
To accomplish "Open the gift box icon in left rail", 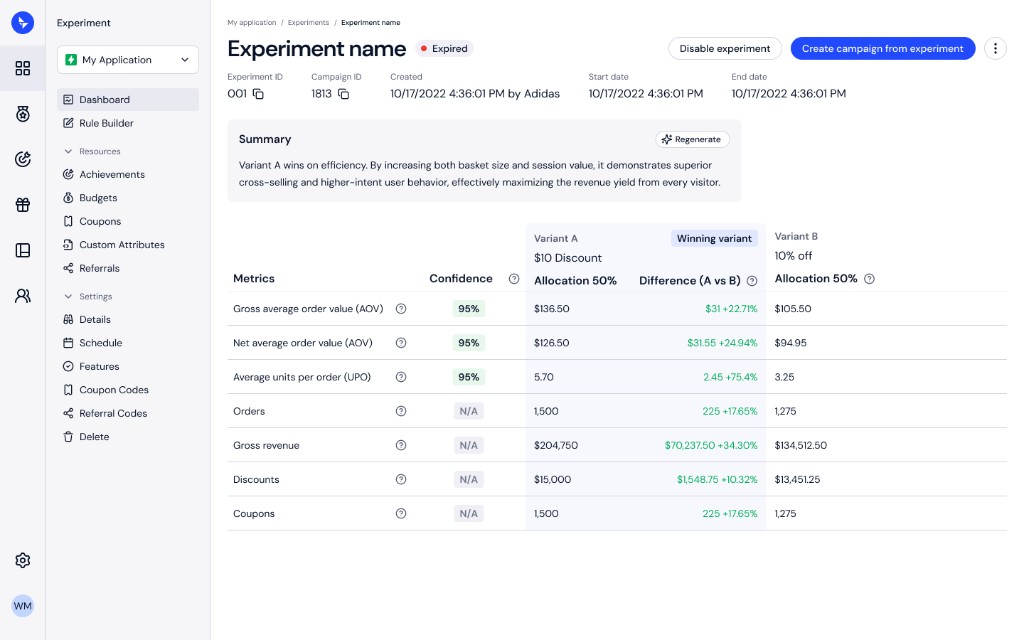I will 22,204.
